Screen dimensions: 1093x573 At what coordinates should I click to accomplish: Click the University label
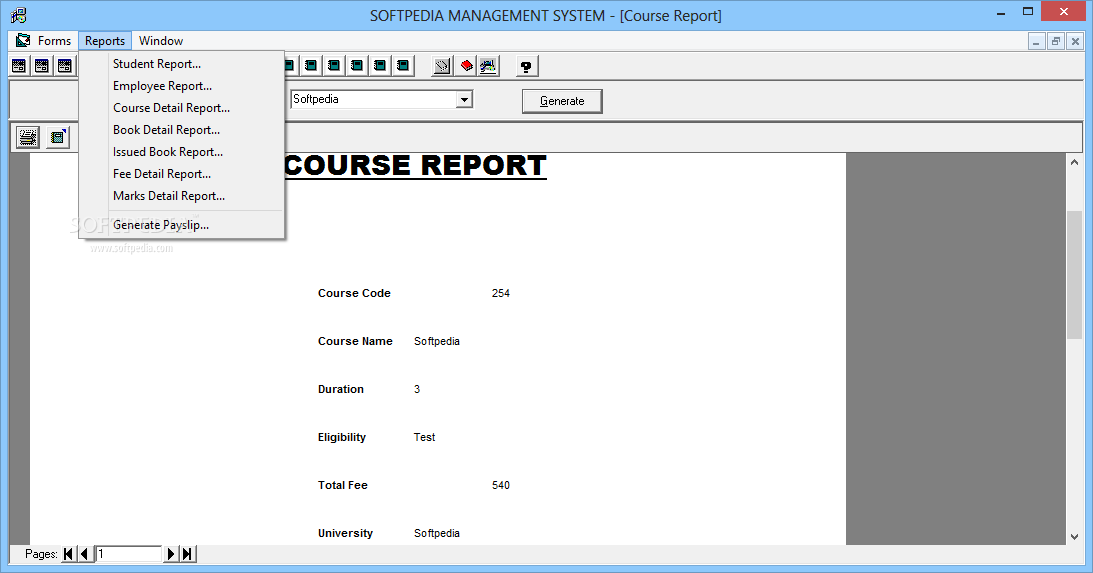[x=345, y=534]
